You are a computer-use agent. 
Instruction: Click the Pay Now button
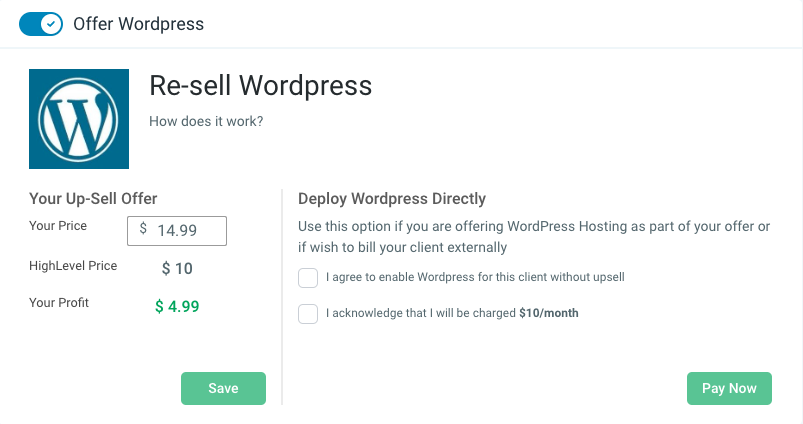(729, 388)
